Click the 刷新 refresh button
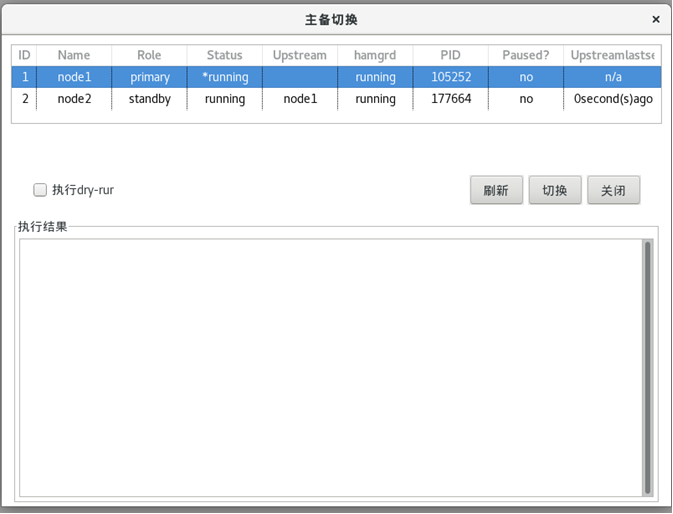This screenshot has width=673, height=514. pos(496,190)
